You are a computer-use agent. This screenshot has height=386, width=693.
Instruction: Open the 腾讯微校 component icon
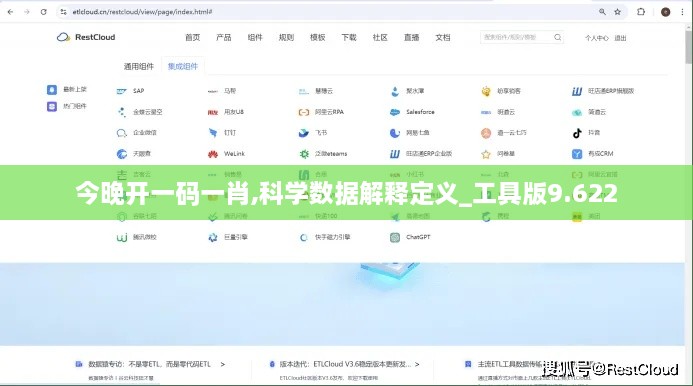[122, 237]
